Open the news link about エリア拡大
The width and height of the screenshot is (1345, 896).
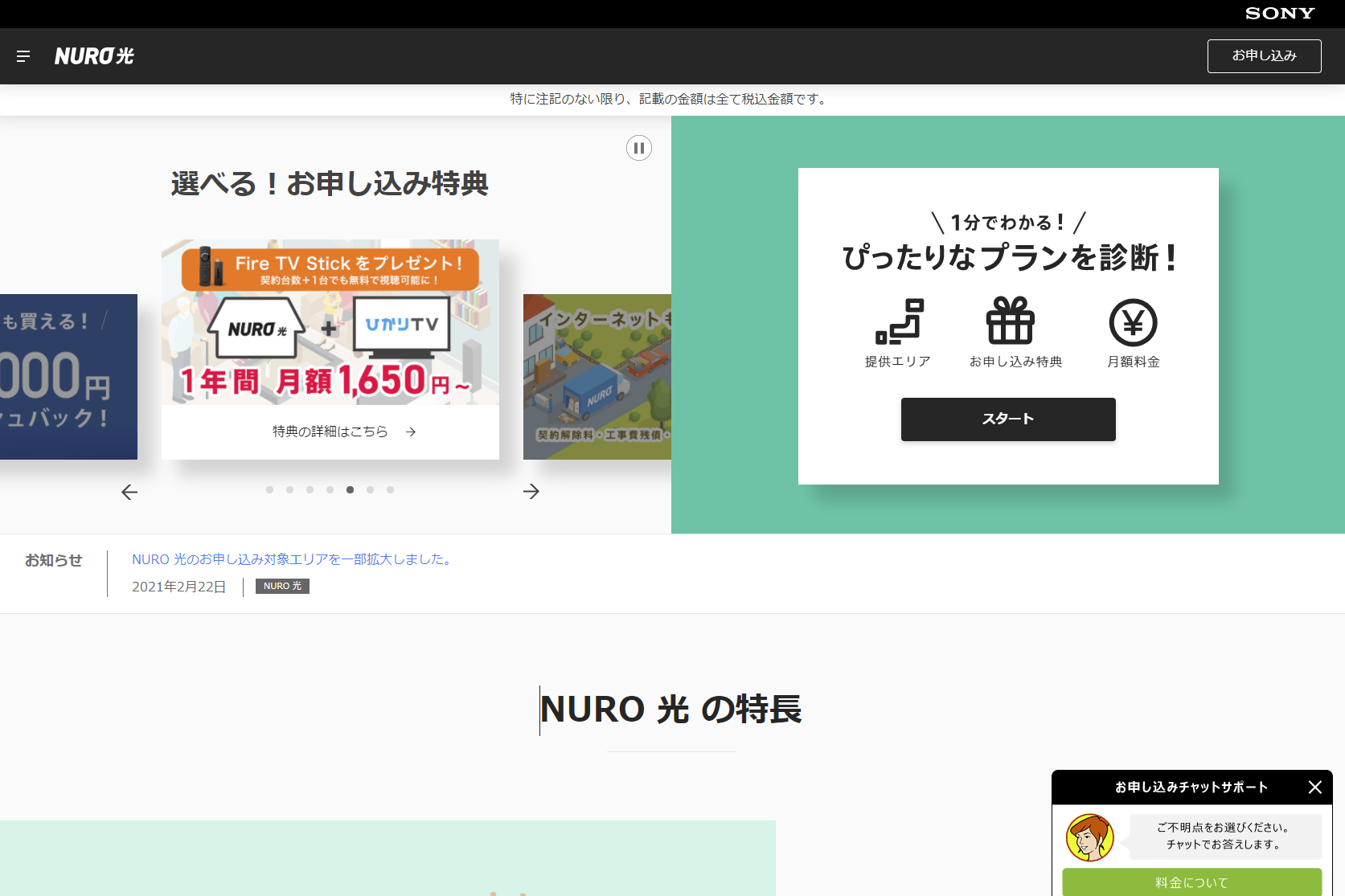click(x=293, y=559)
